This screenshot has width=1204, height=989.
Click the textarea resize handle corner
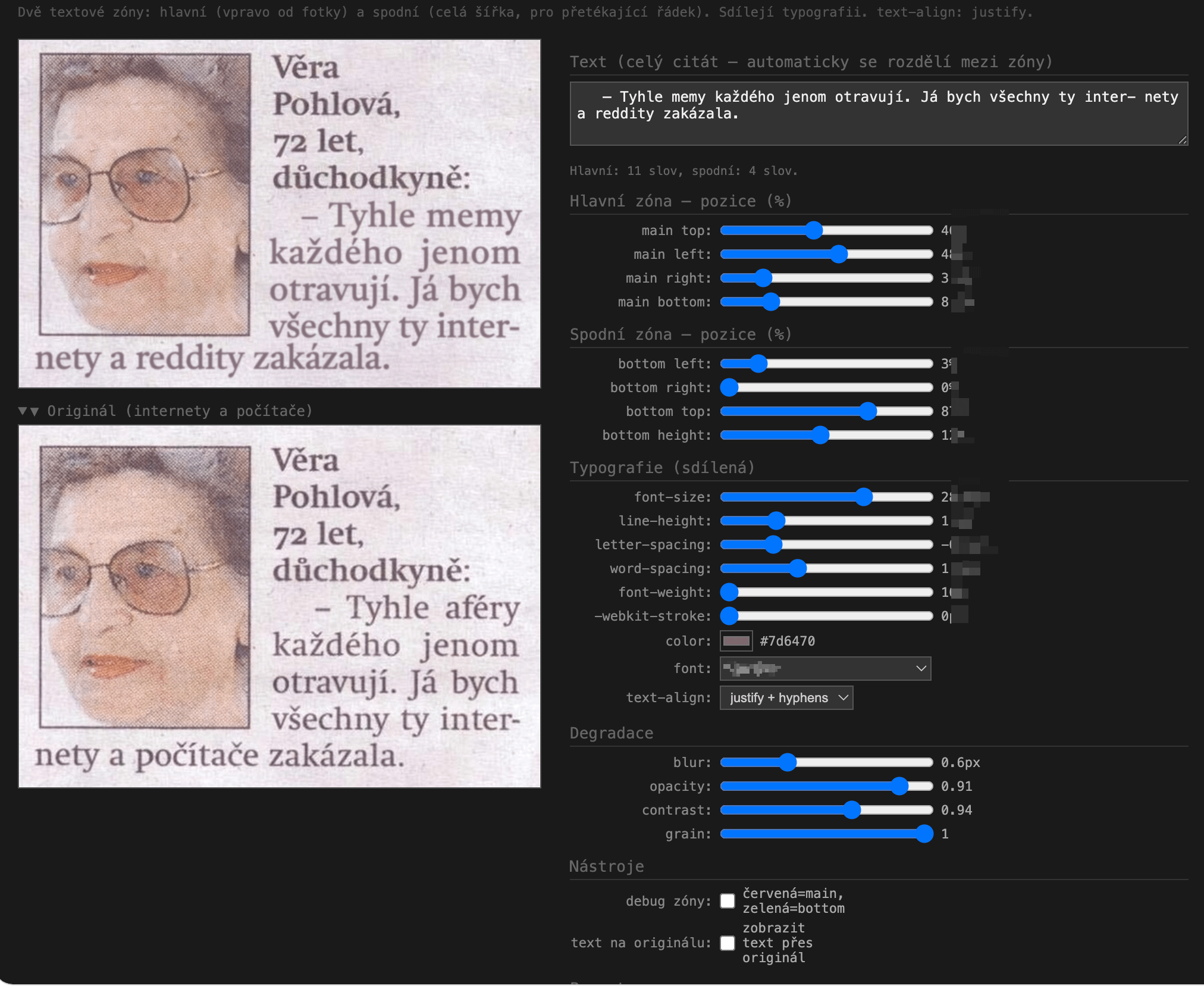click(1183, 140)
